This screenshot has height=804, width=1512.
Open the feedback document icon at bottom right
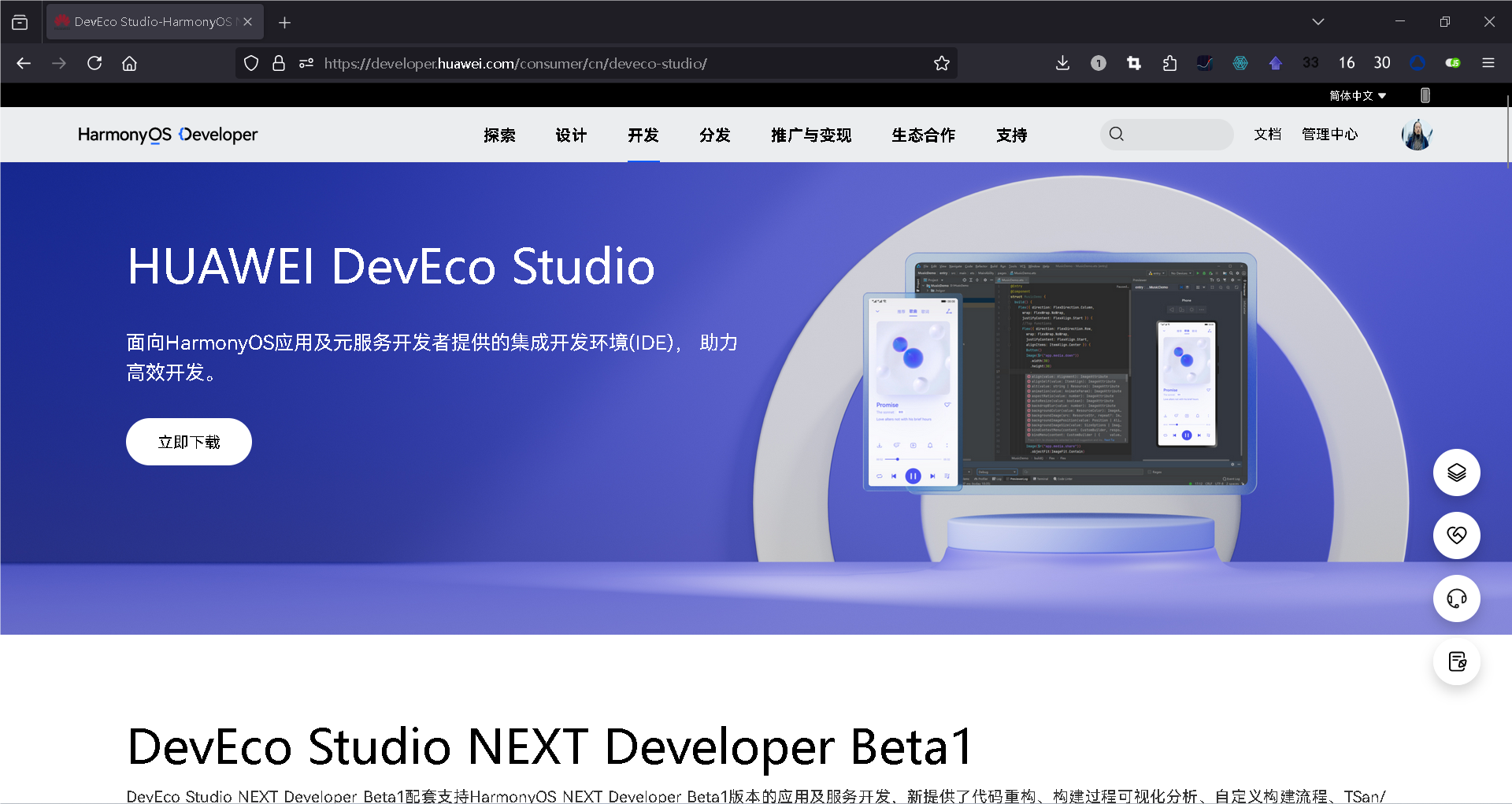1456,661
